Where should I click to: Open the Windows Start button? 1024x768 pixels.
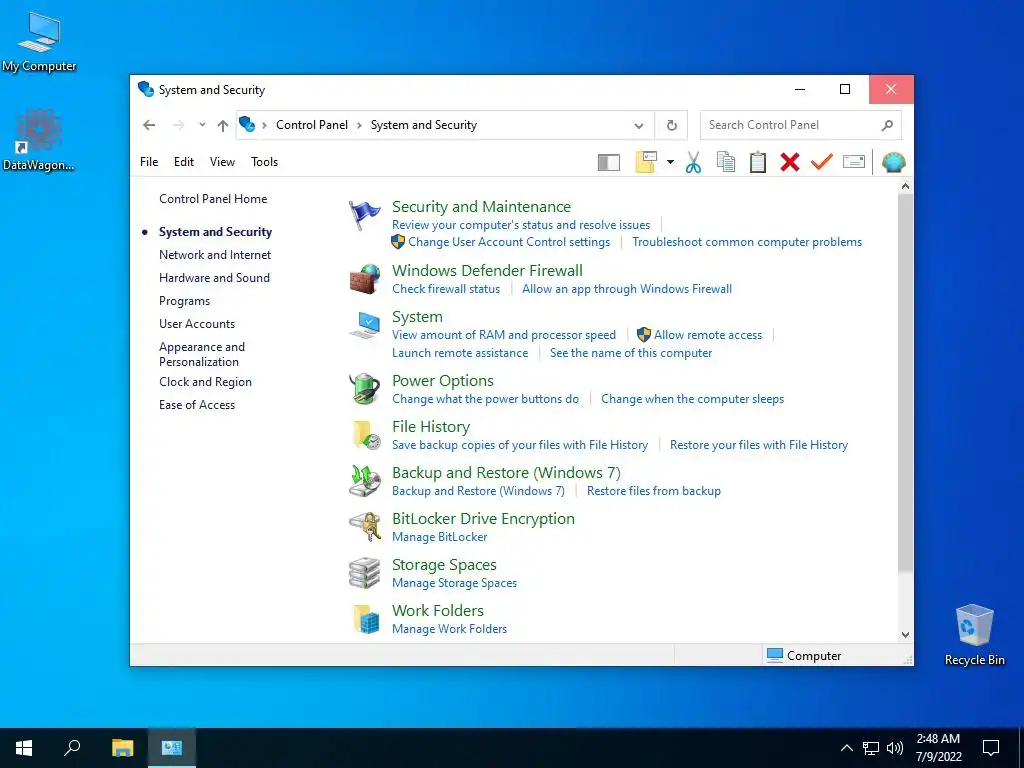click(24, 748)
